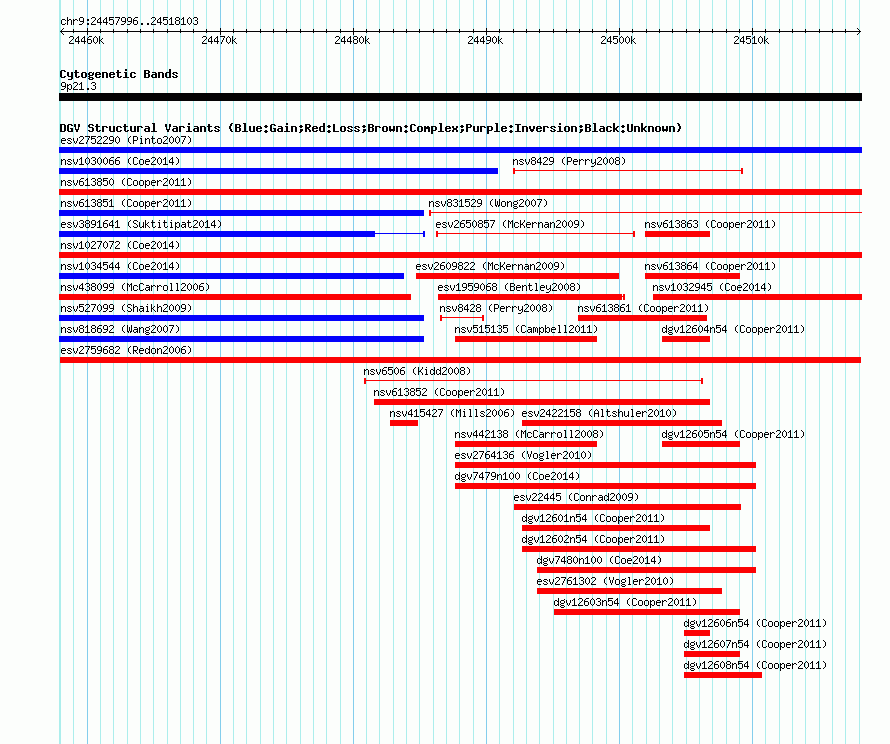Click nsv1032945 (Coe2014) label

point(712,287)
